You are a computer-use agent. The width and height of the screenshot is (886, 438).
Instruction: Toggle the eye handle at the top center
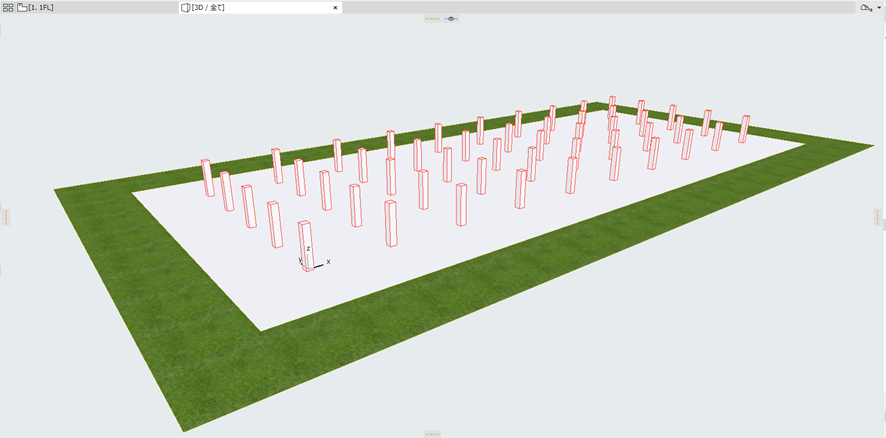[x=451, y=18]
